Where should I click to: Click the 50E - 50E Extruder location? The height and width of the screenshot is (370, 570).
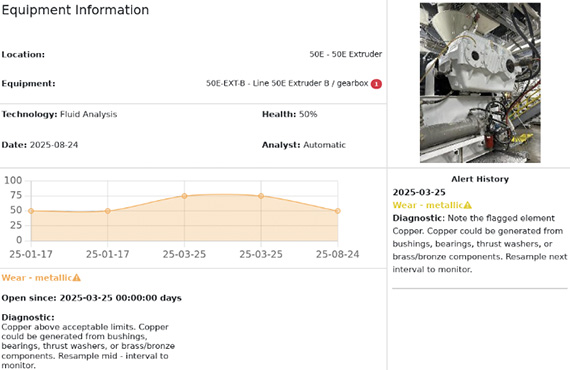click(346, 54)
